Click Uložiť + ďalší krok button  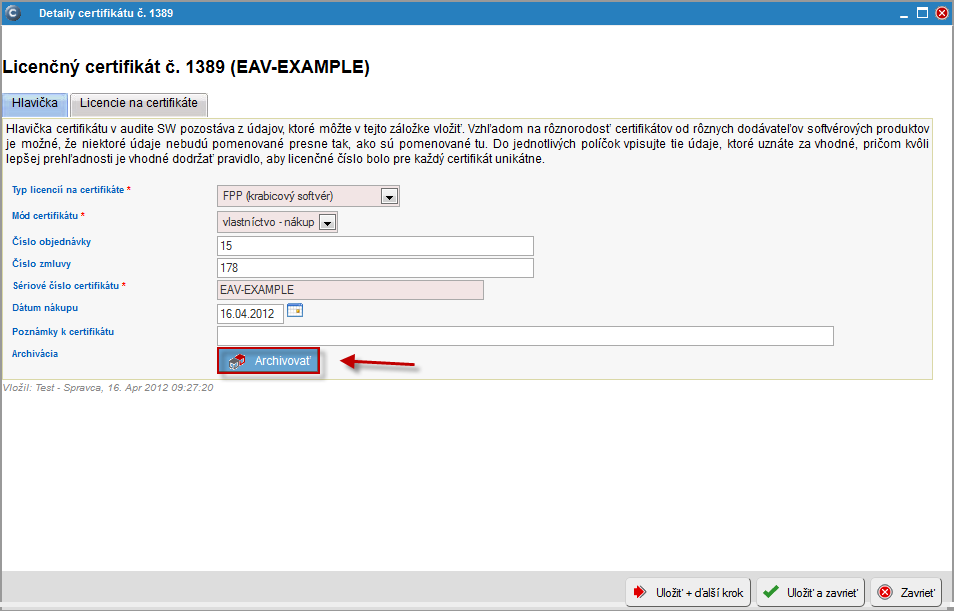(x=688, y=592)
